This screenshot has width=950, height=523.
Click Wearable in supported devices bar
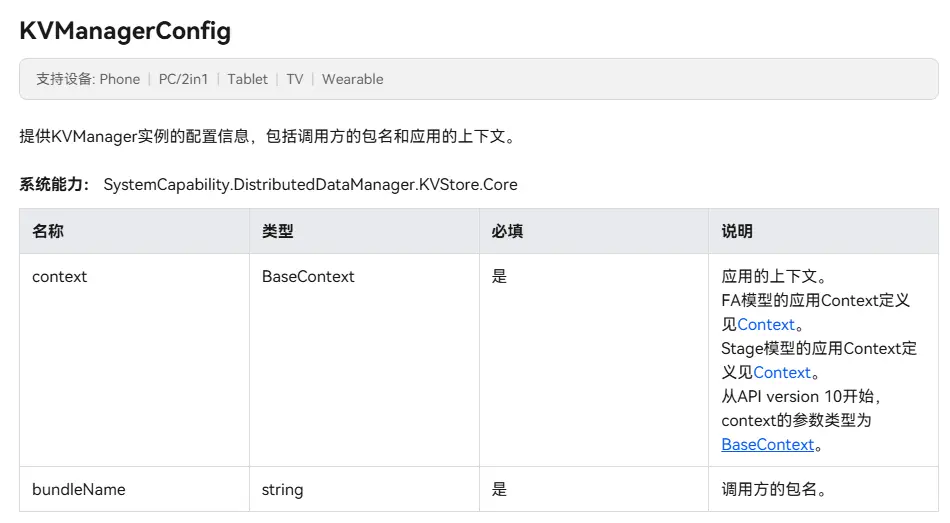coord(352,79)
